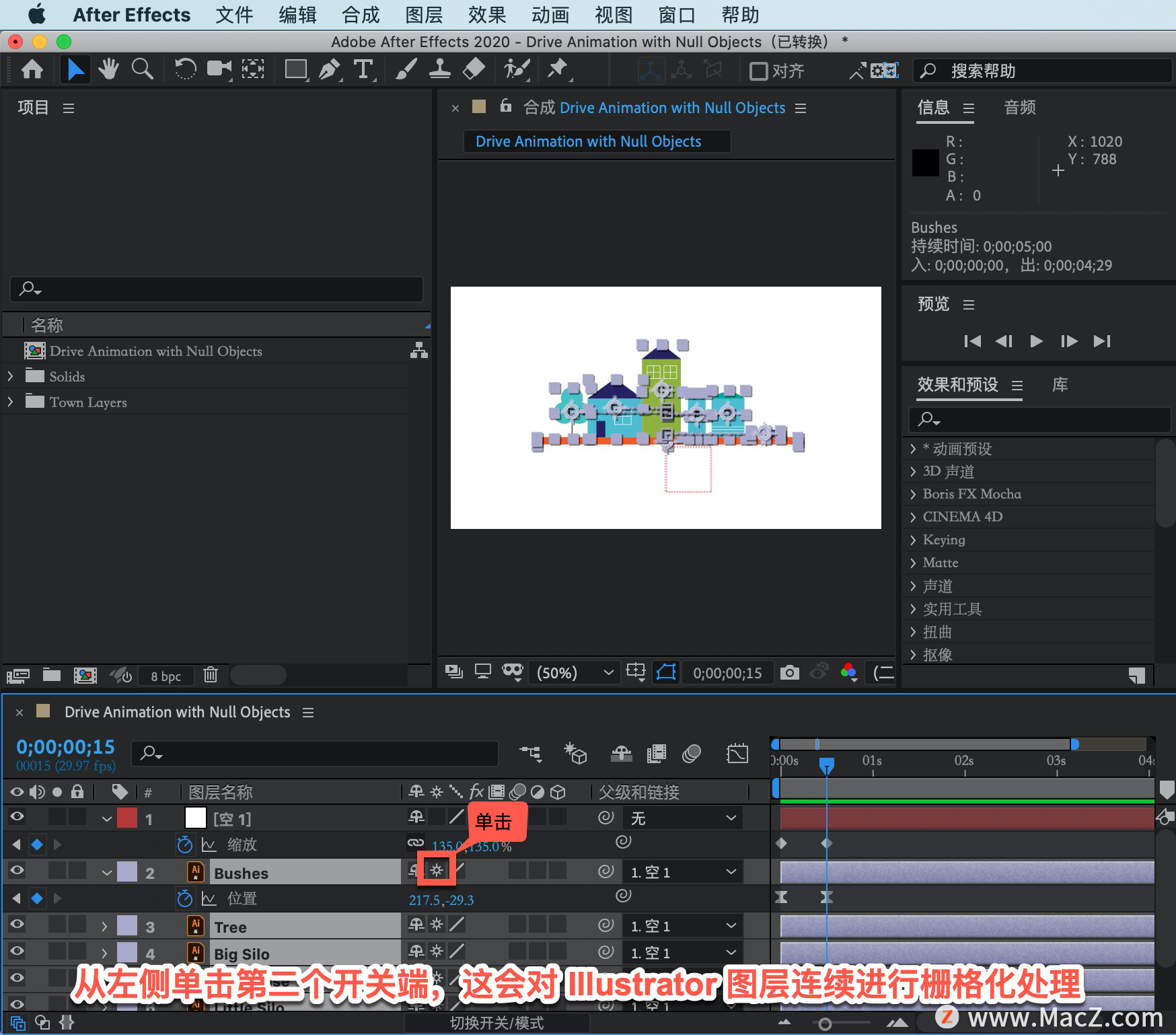The width and height of the screenshot is (1176, 1035).
Task: Expand the CINEMA 4D effects category
Action: tap(913, 517)
